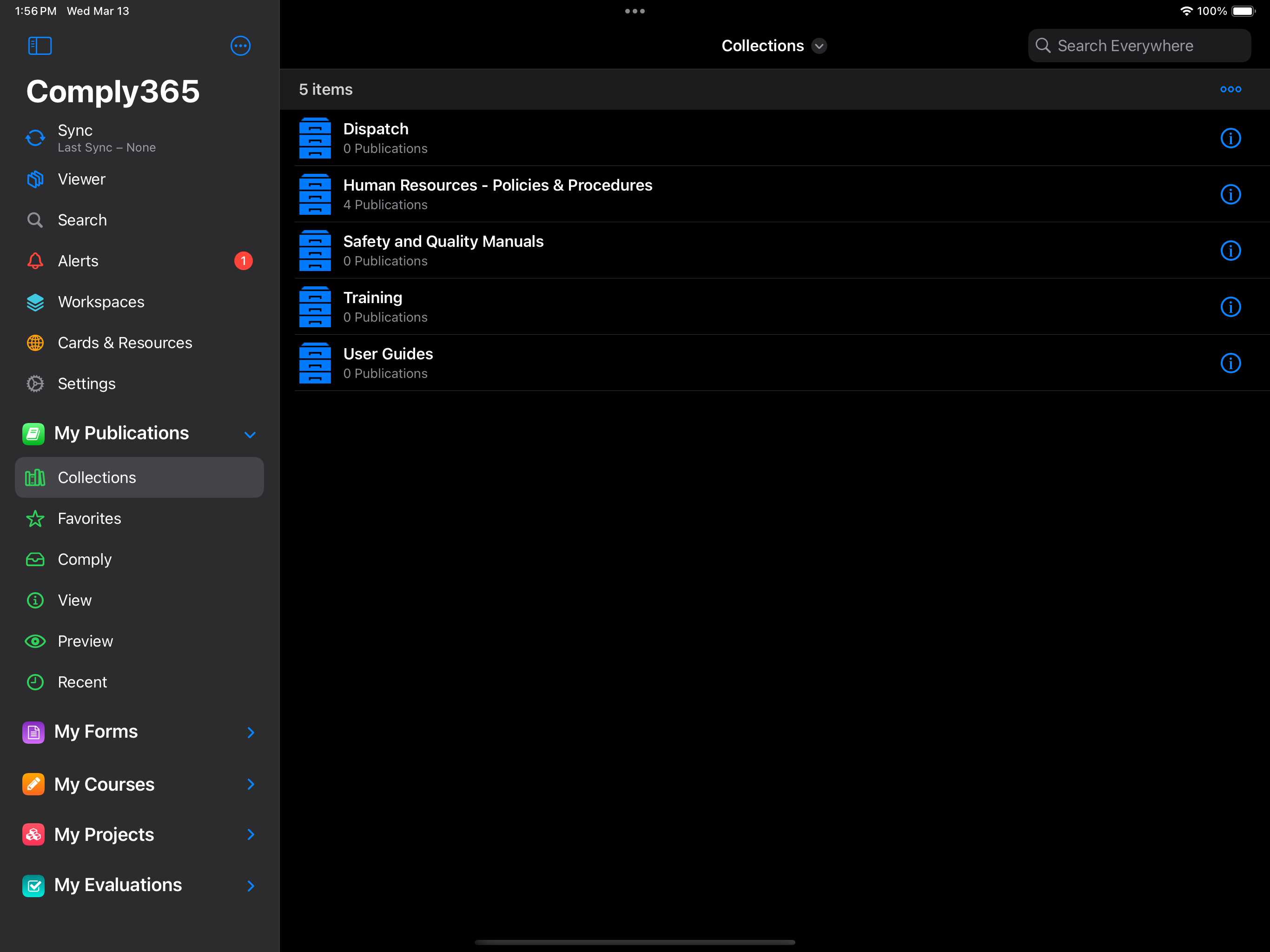Expand the My Courses section chevron
1270x952 pixels.
click(250, 784)
